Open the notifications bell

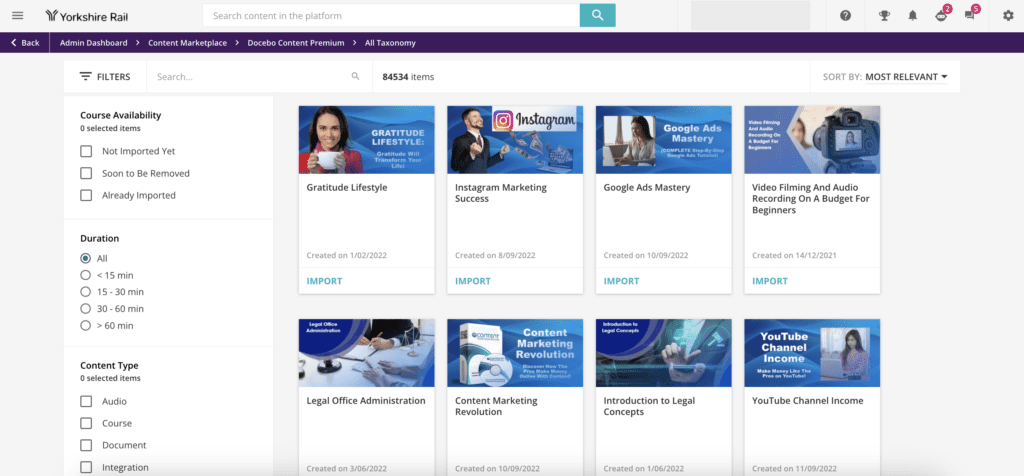[x=913, y=16]
